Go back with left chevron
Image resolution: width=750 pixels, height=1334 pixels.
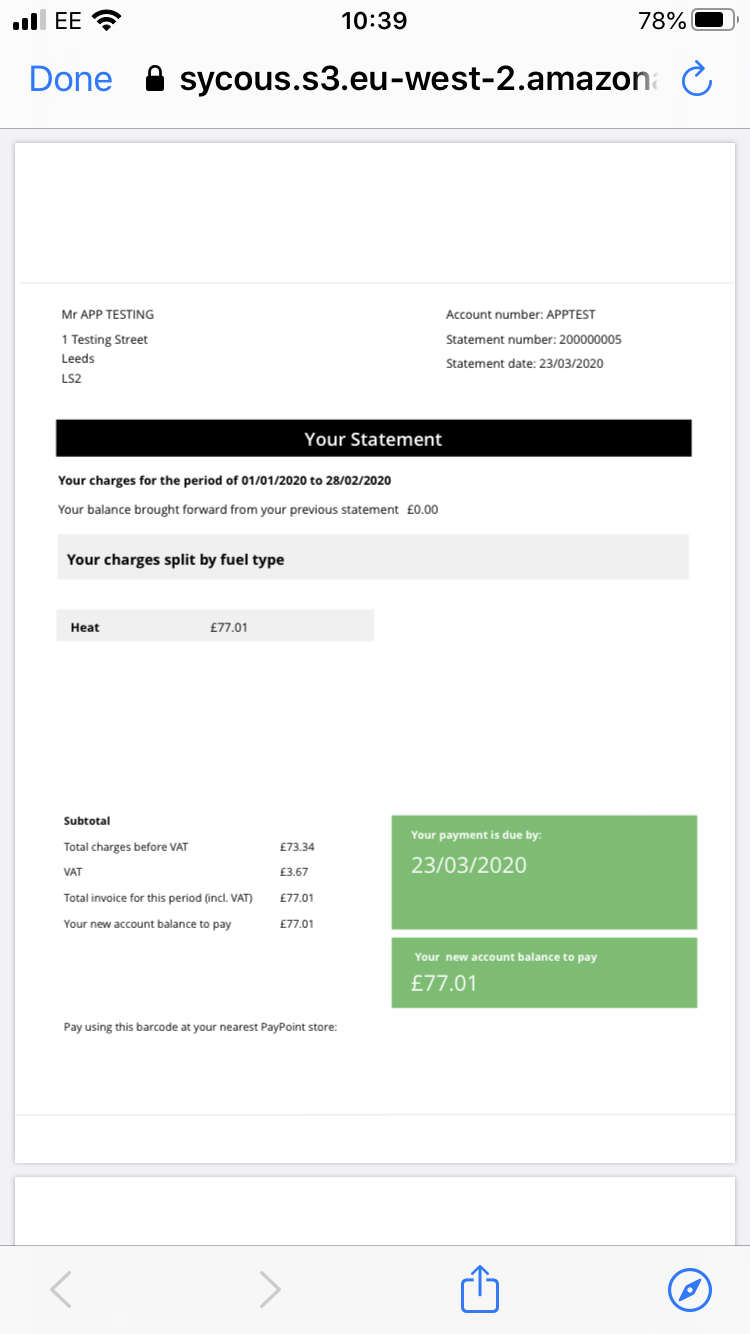(61, 1289)
